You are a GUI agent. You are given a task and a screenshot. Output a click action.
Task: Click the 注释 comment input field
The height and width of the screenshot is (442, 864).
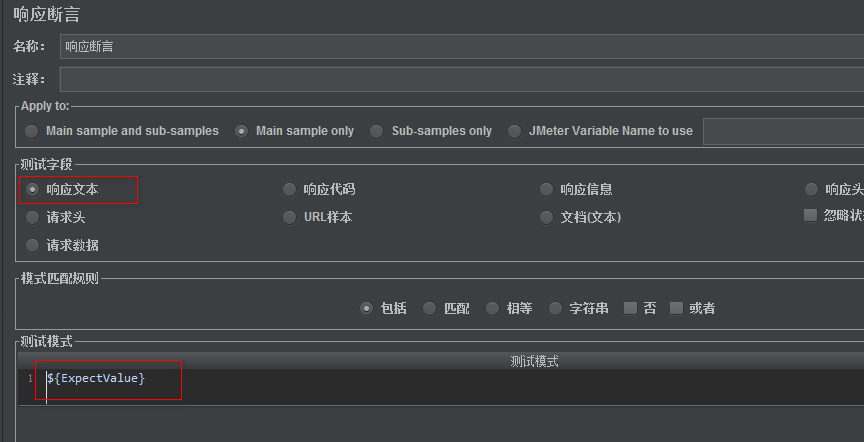460,79
